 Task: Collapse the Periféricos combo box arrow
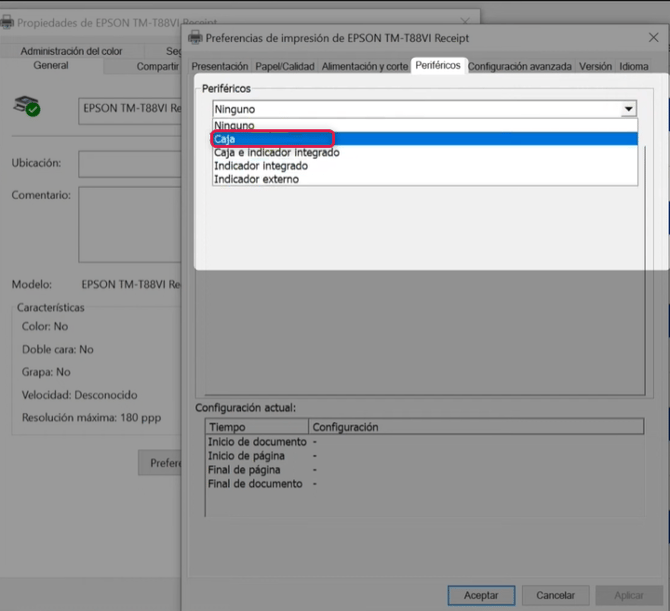click(628, 109)
